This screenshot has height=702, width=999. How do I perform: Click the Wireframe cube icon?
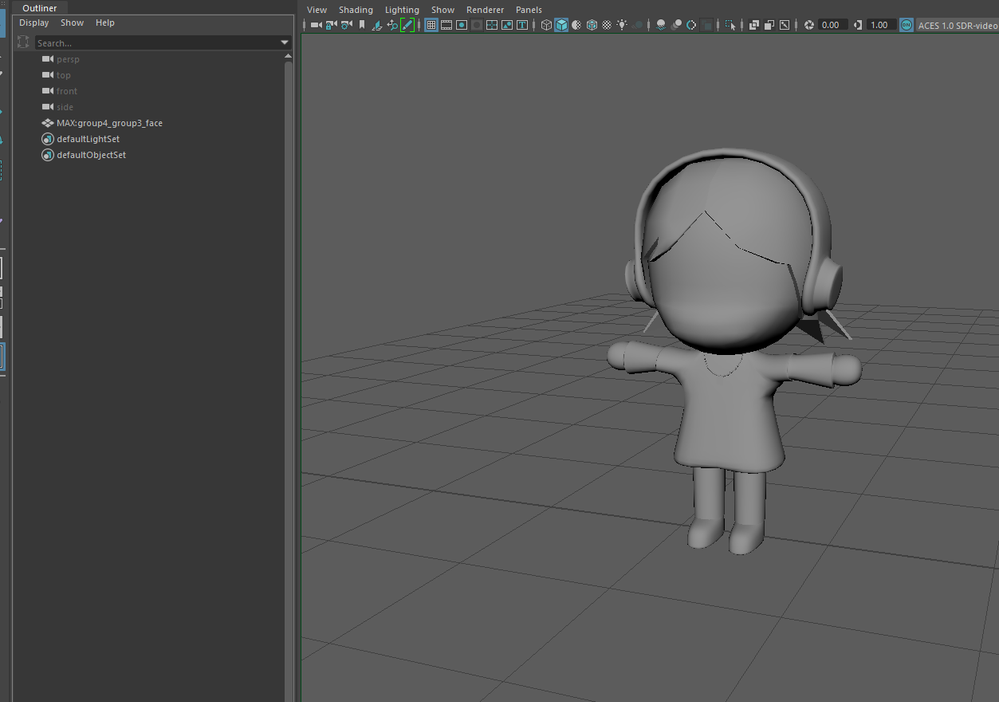click(546, 25)
